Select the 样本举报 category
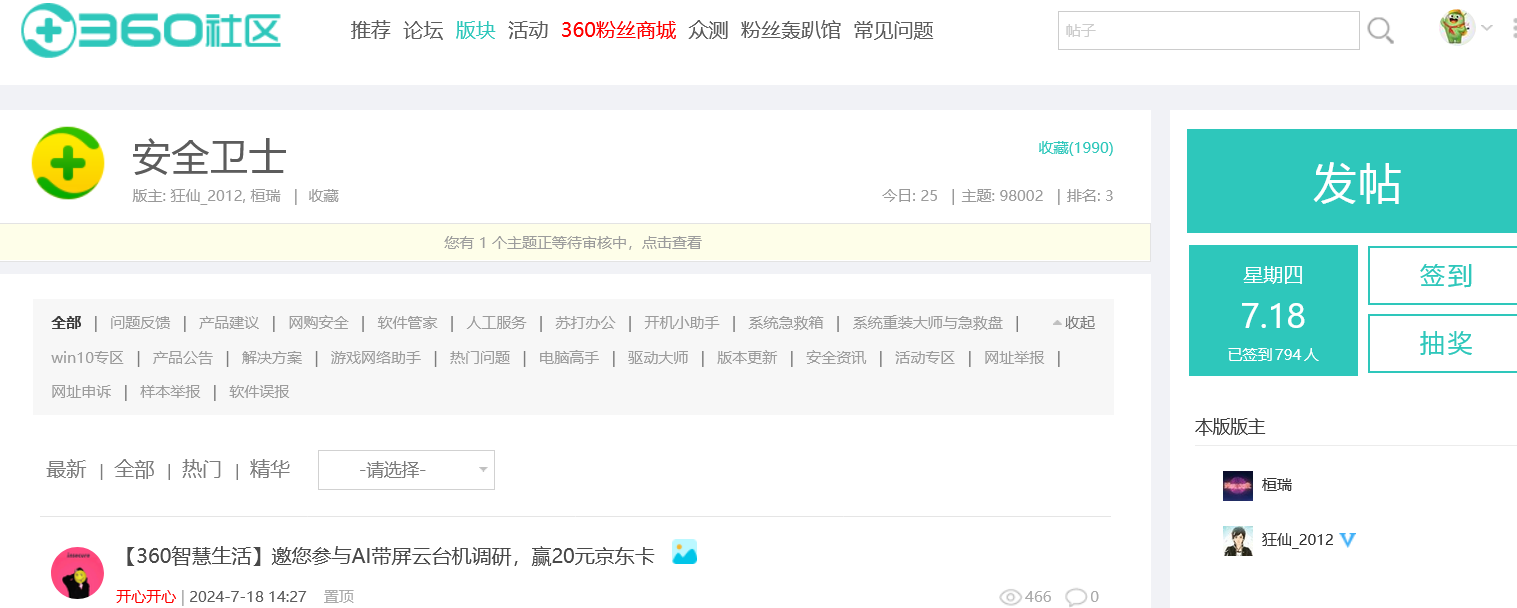The width and height of the screenshot is (1517, 608). click(170, 391)
